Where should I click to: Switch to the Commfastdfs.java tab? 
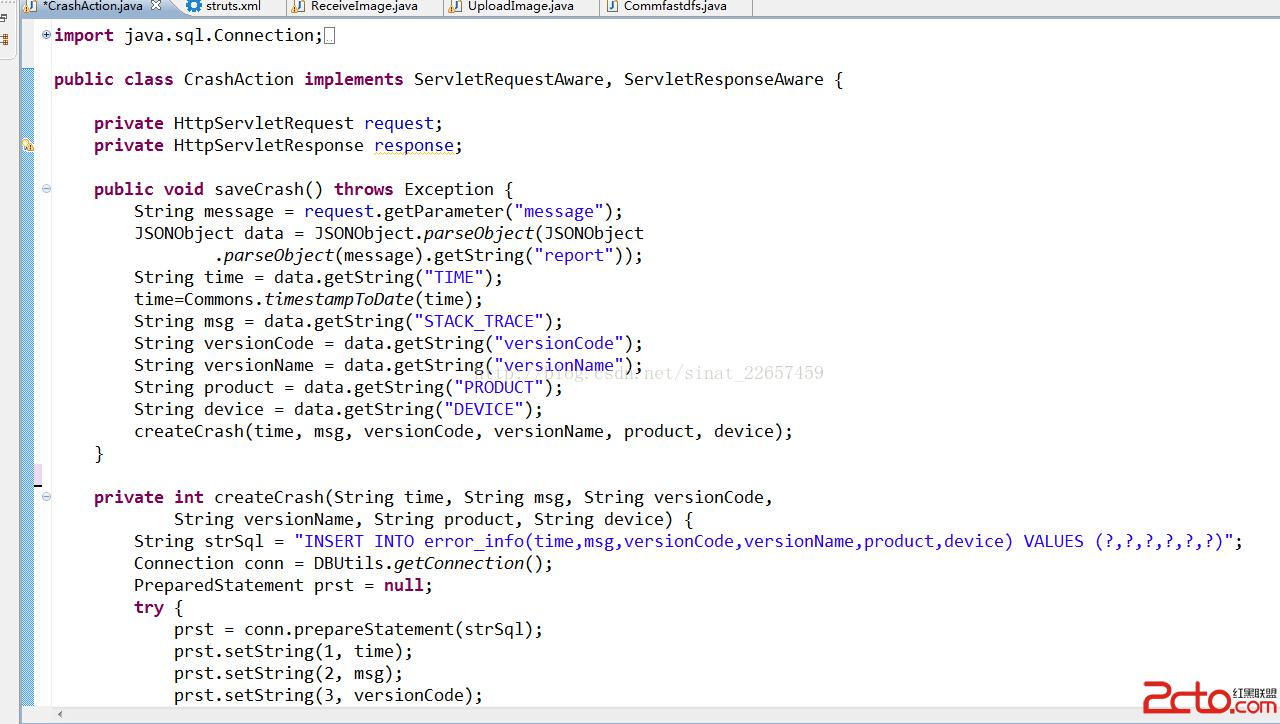[675, 6]
